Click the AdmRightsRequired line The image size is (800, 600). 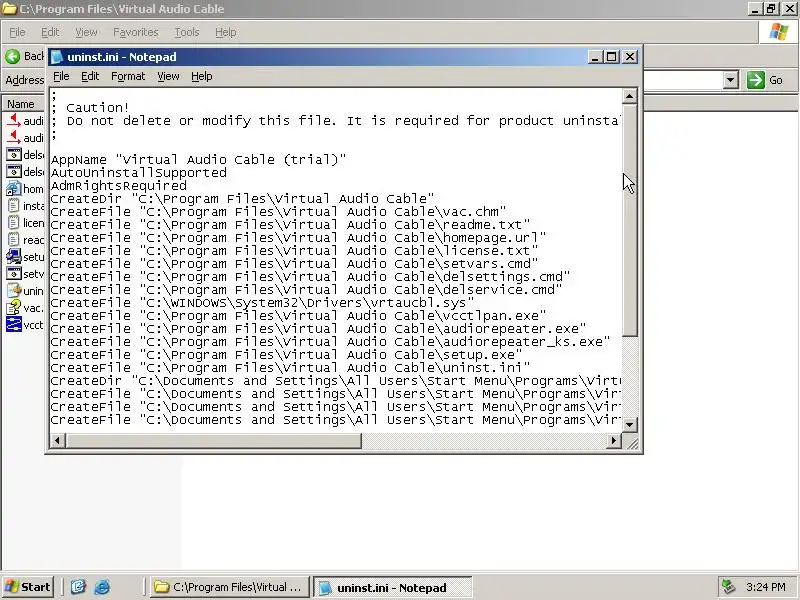[119, 186]
